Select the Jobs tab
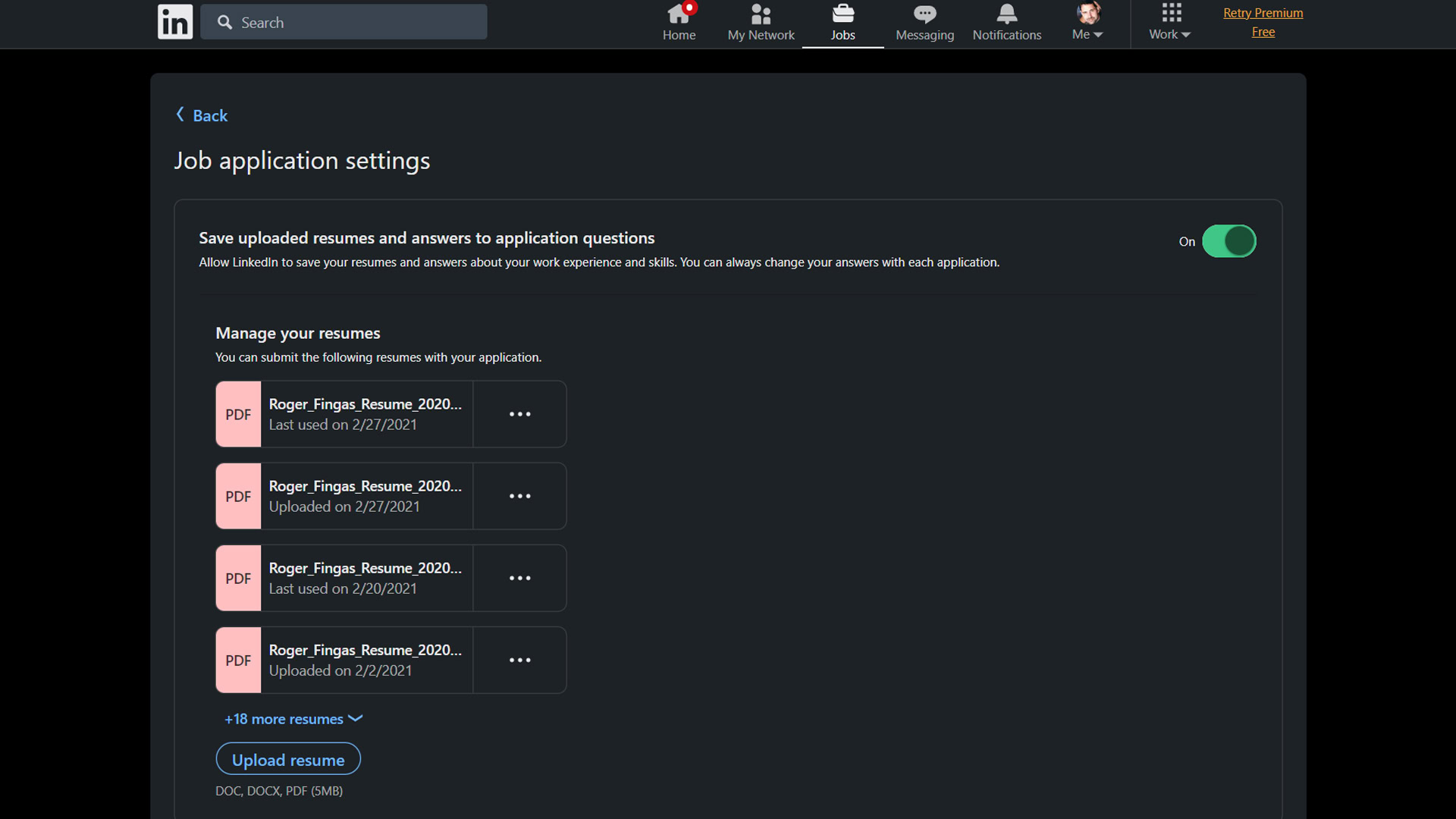 (x=843, y=23)
